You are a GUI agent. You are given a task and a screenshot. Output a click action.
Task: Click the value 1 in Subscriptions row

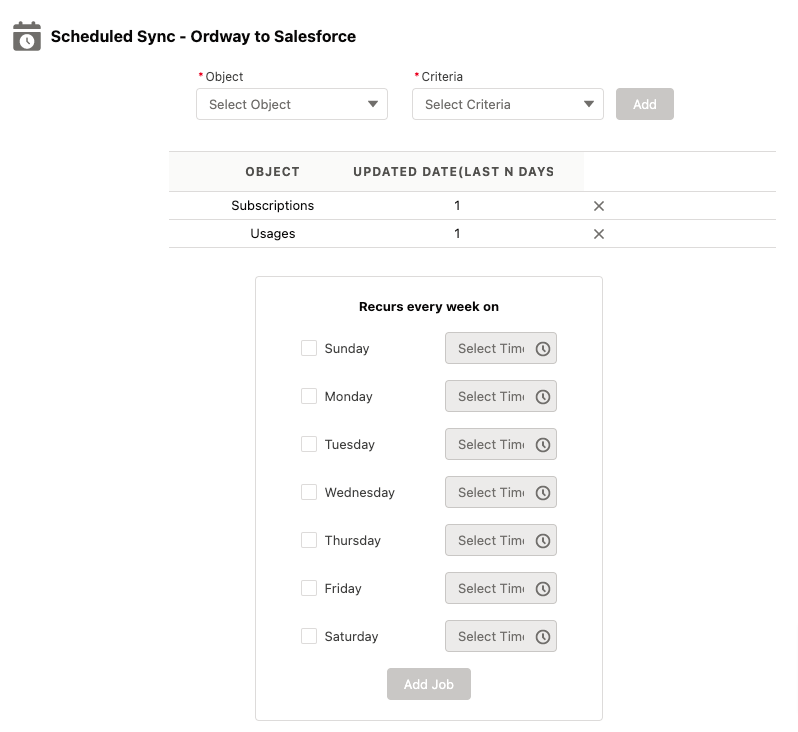(457, 206)
